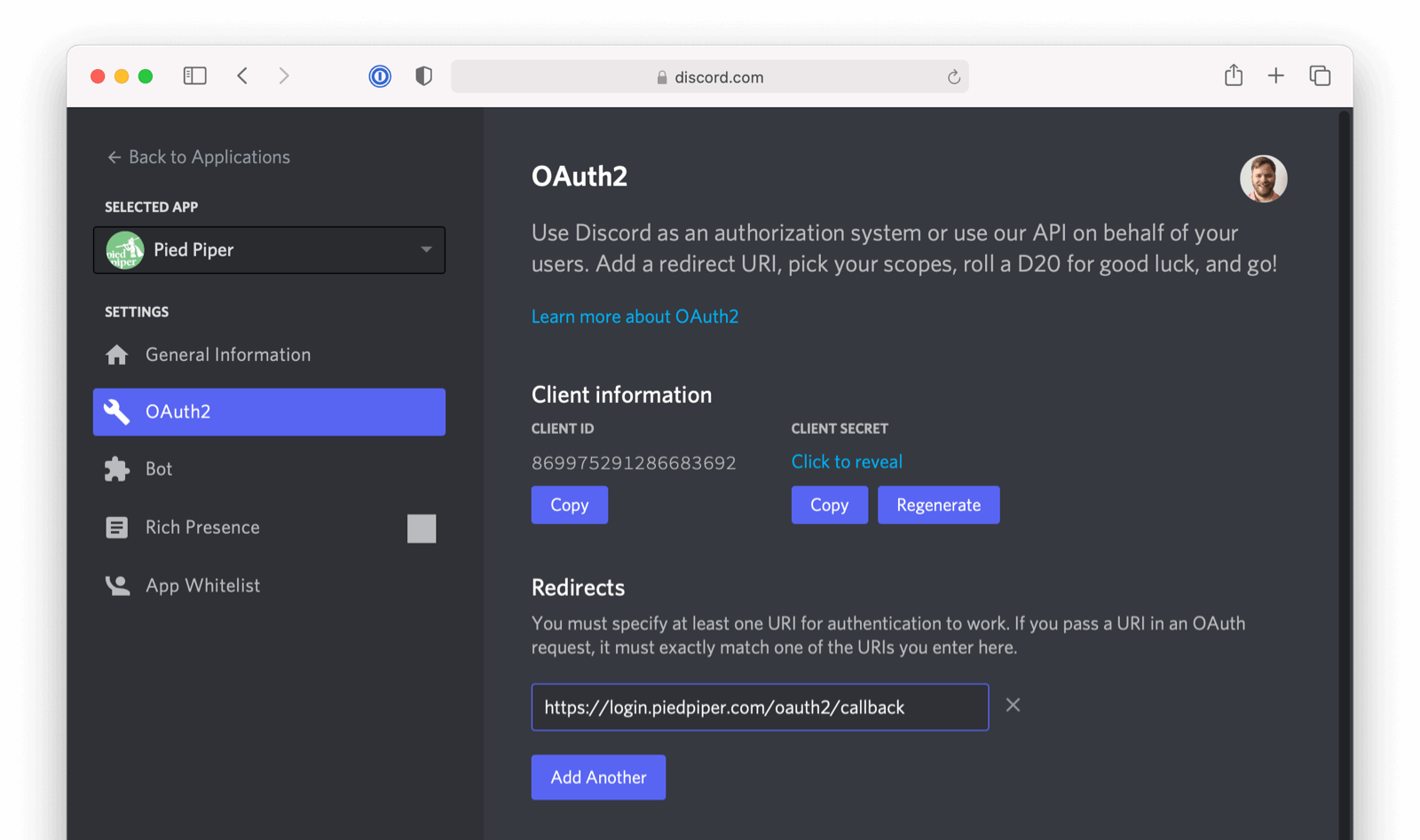This screenshot has height=840, width=1420.
Task: Open the Share icon in Safari toolbar
Action: 1234,75
